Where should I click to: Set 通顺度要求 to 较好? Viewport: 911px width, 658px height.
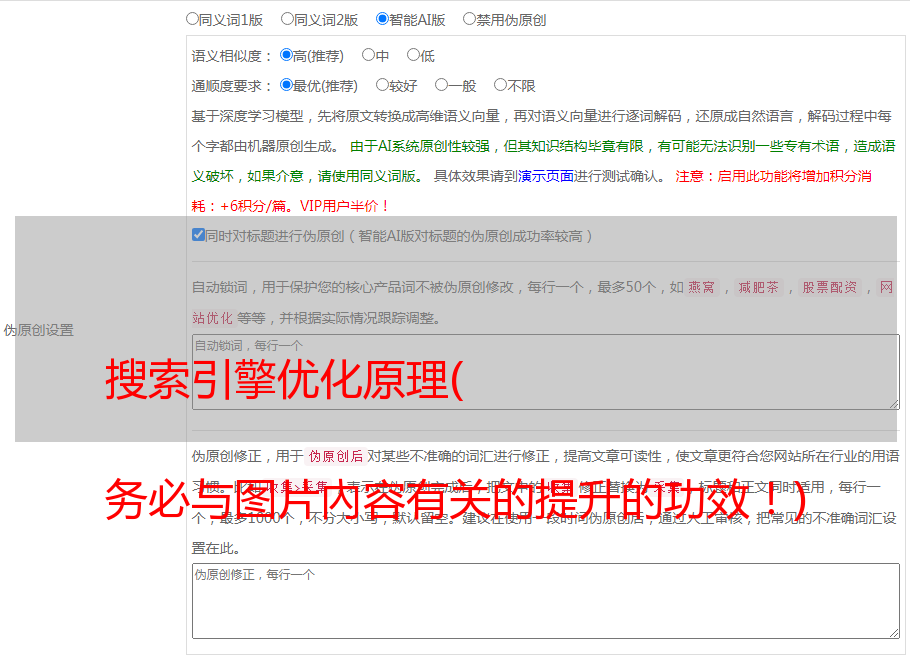(x=382, y=85)
